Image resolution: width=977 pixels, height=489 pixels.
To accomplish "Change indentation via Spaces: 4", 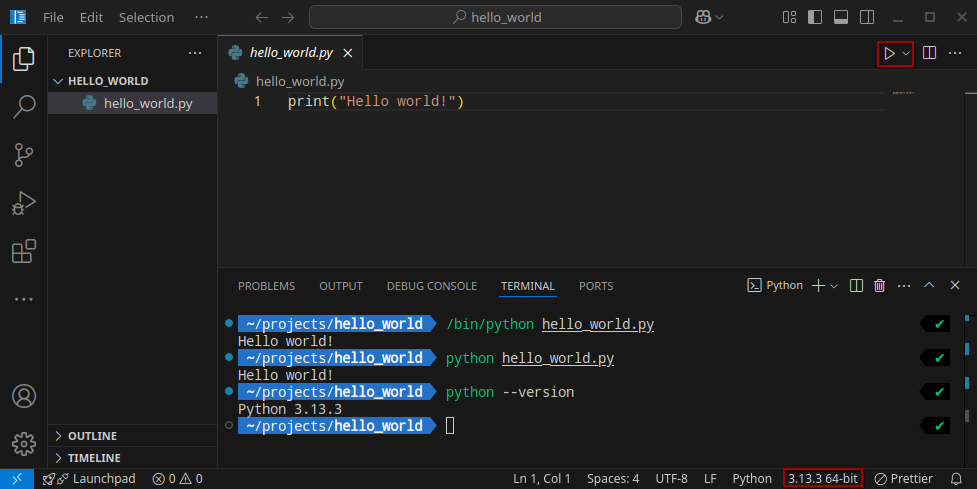I will 612,478.
